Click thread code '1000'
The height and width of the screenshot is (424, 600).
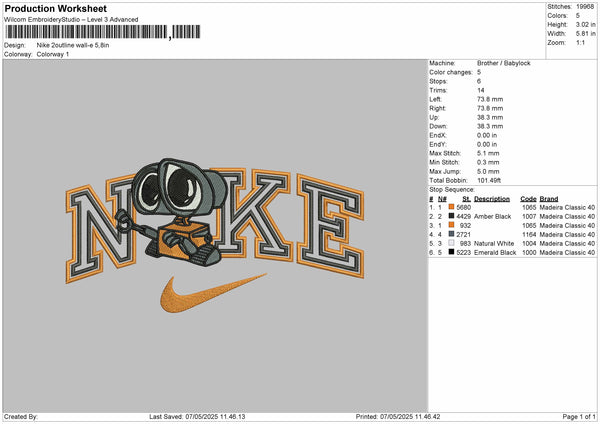pyautogui.click(x=529, y=253)
